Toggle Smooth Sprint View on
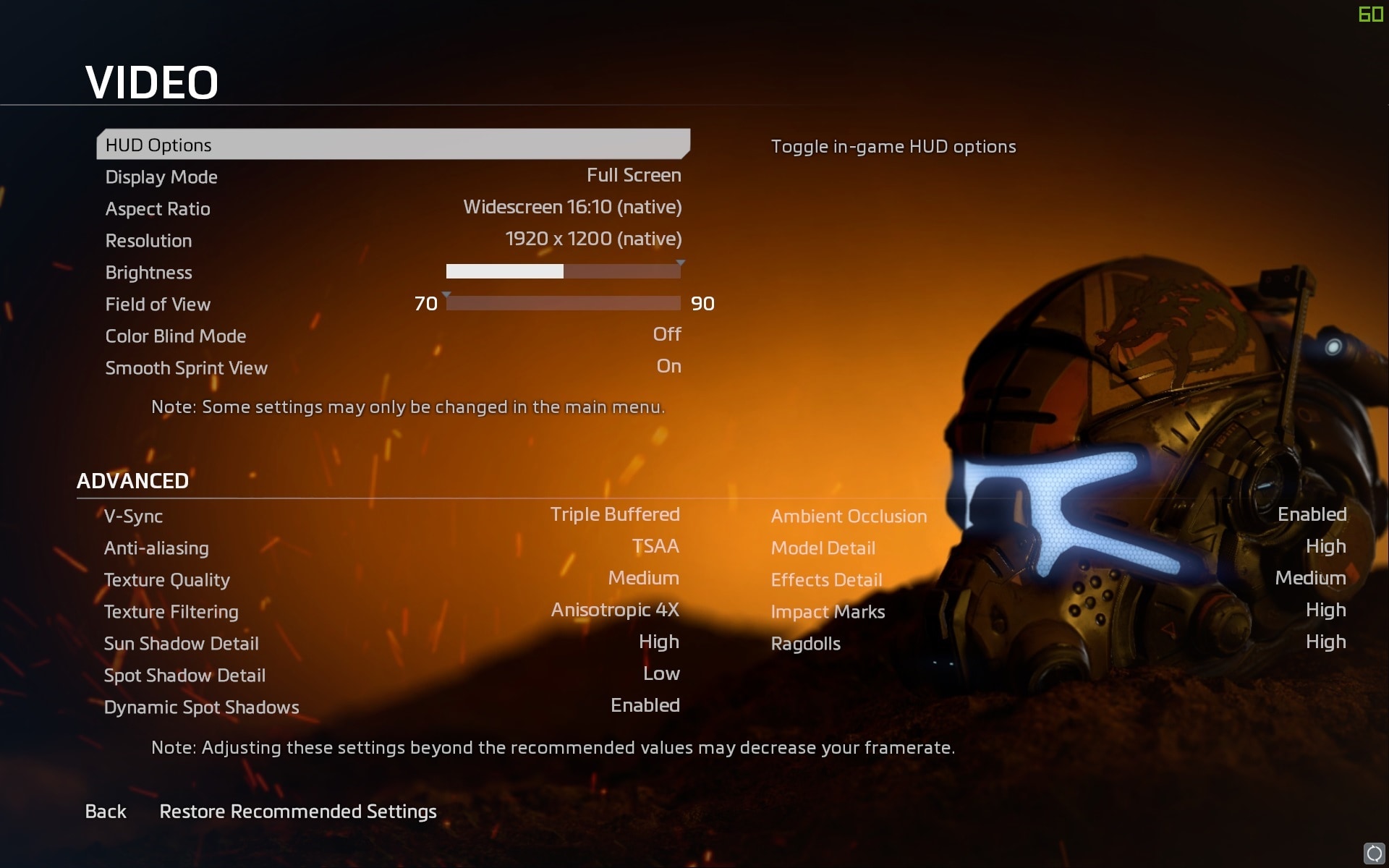The image size is (1389, 868). coord(666,367)
